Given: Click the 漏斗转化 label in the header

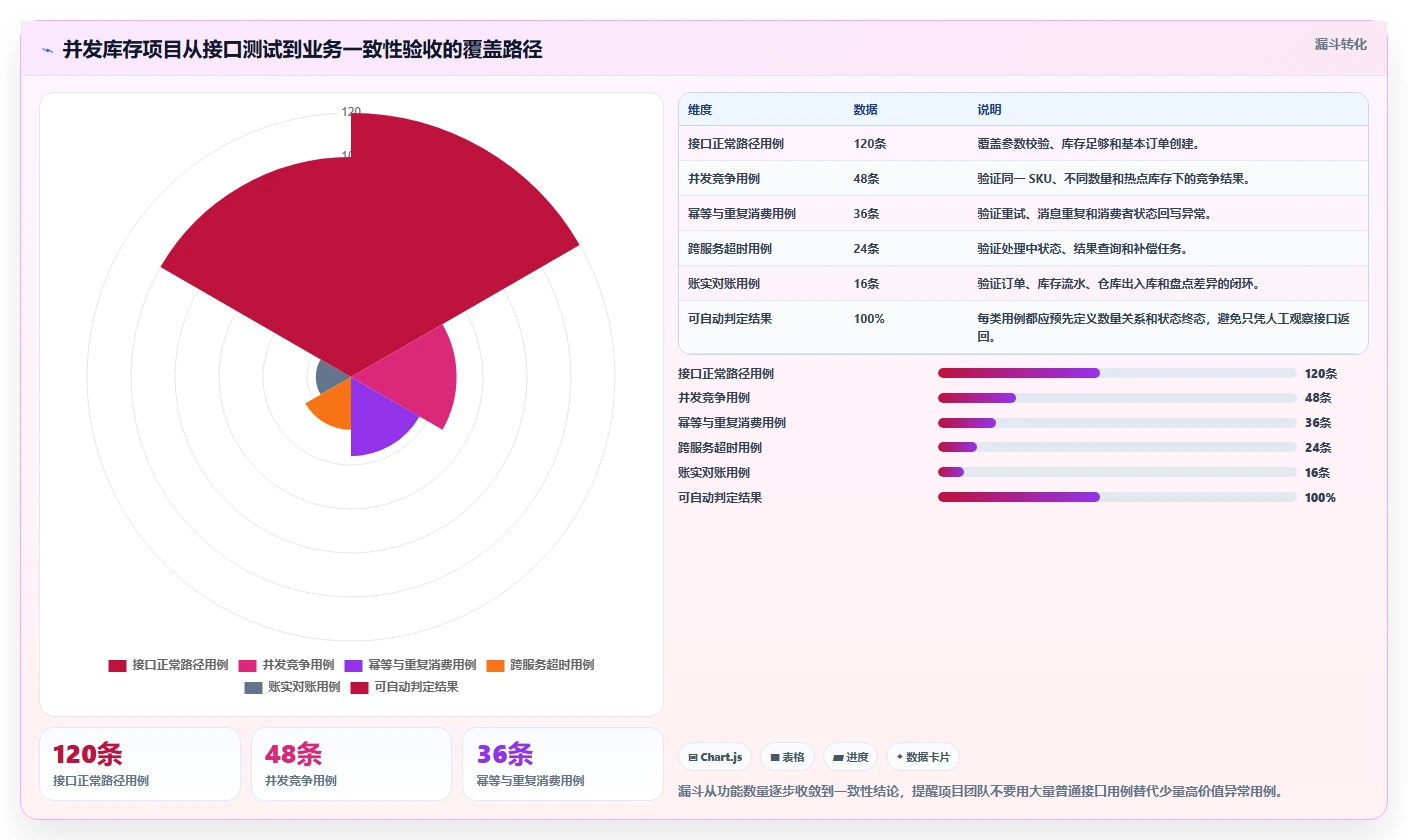Looking at the screenshot, I should pos(1340,44).
